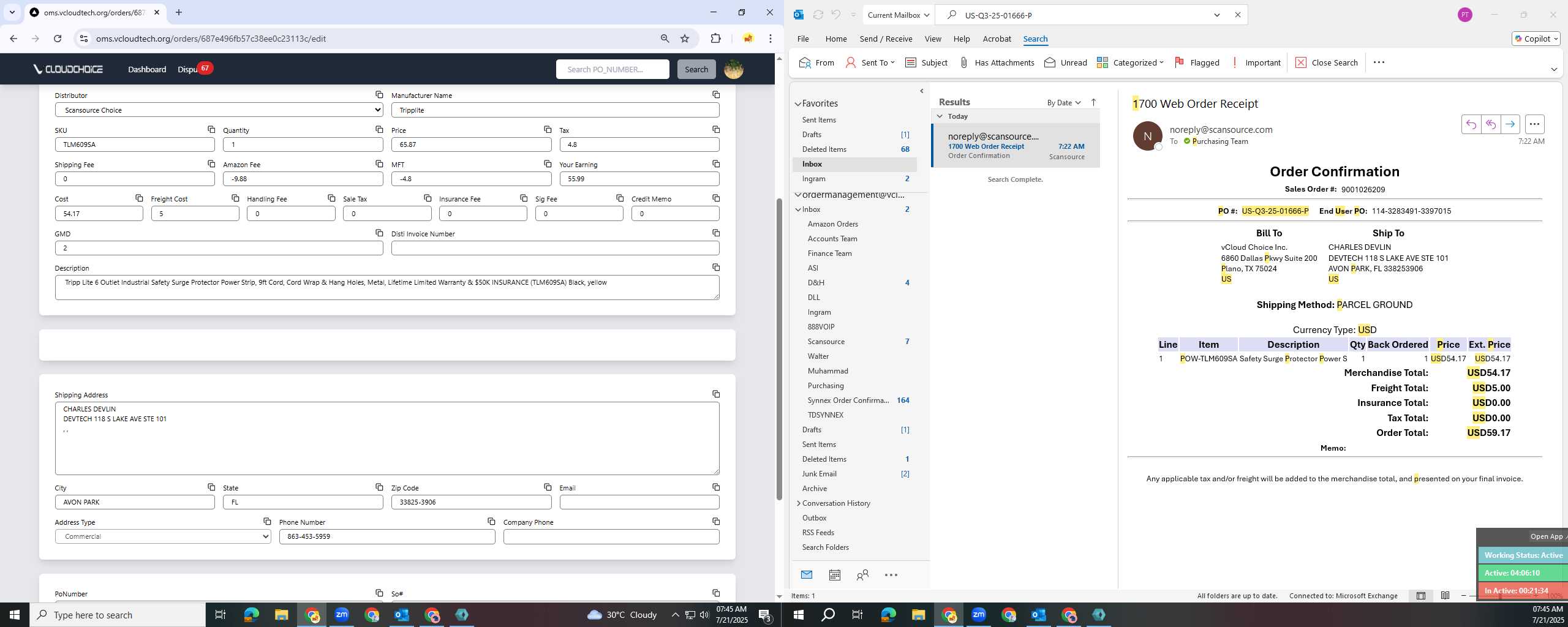Copy the Freight Cost value
The height and width of the screenshot is (627, 1568).
[x=235, y=198]
